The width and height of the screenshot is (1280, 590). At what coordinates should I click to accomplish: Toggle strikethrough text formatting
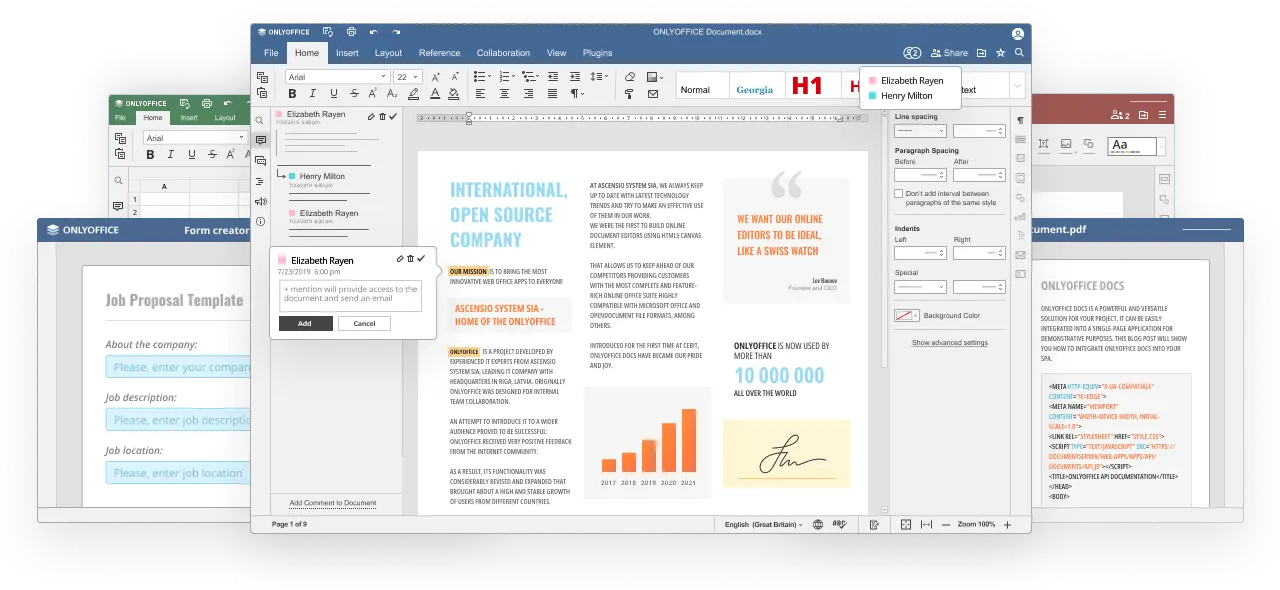click(353, 94)
